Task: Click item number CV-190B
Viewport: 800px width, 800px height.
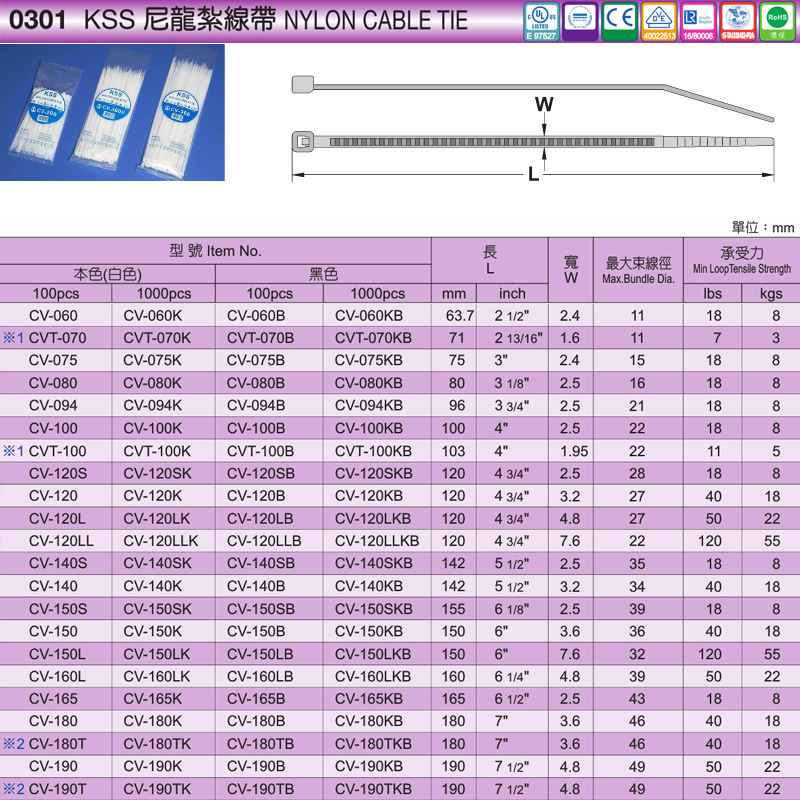Action: [256, 766]
